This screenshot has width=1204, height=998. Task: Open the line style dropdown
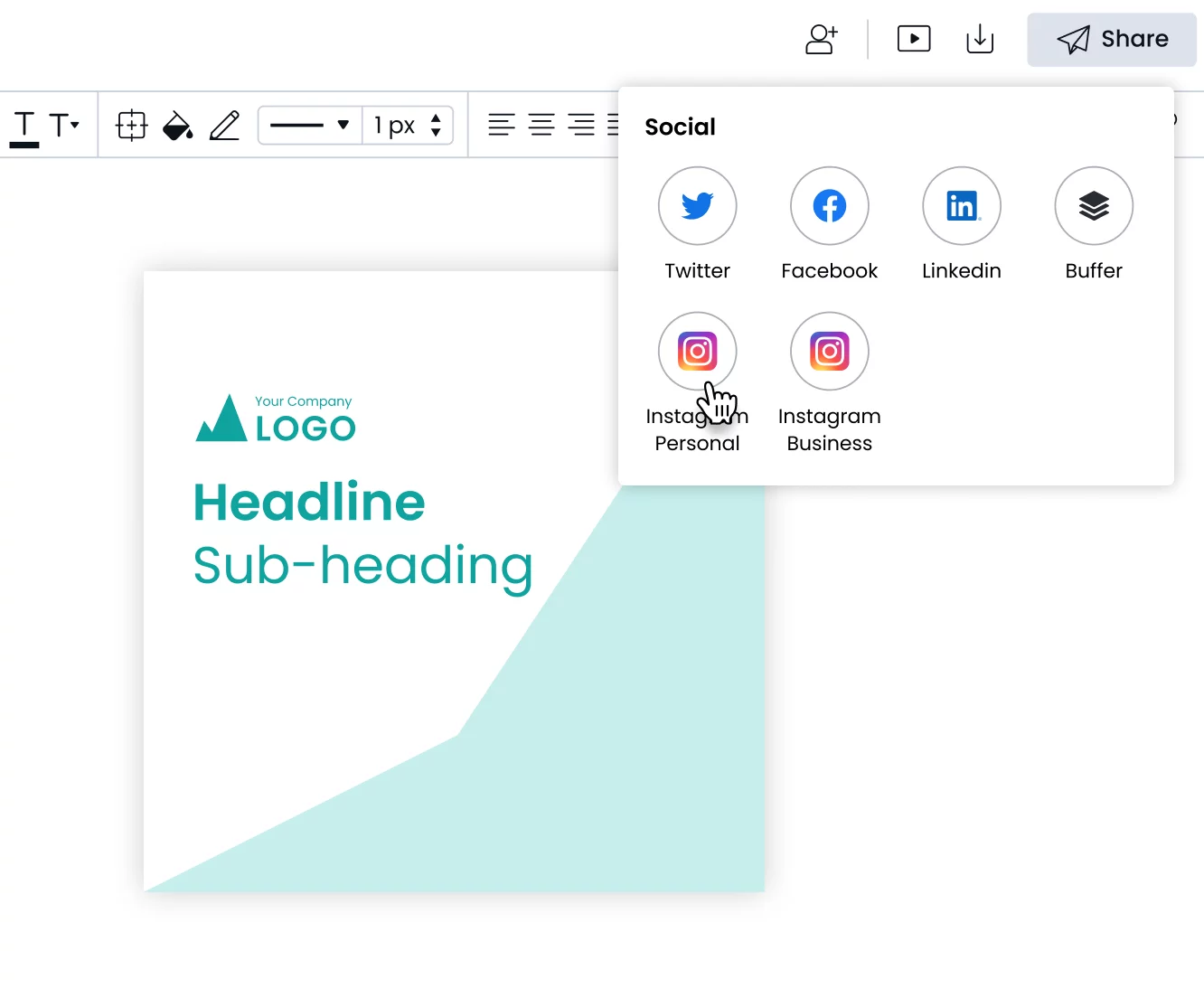coord(310,125)
